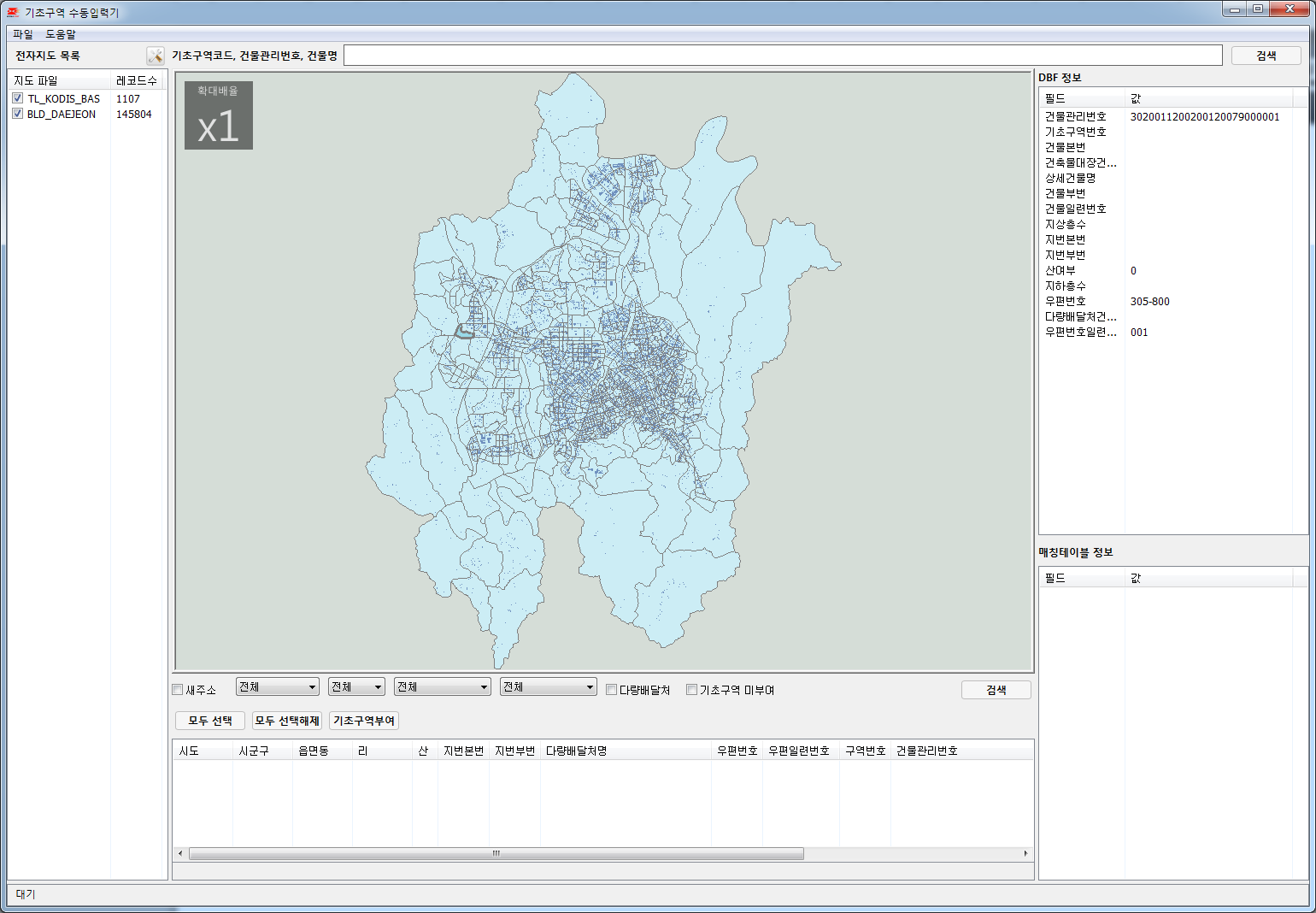Open the second 전체 dropdown
This screenshot has width=1316, height=913.
point(357,687)
